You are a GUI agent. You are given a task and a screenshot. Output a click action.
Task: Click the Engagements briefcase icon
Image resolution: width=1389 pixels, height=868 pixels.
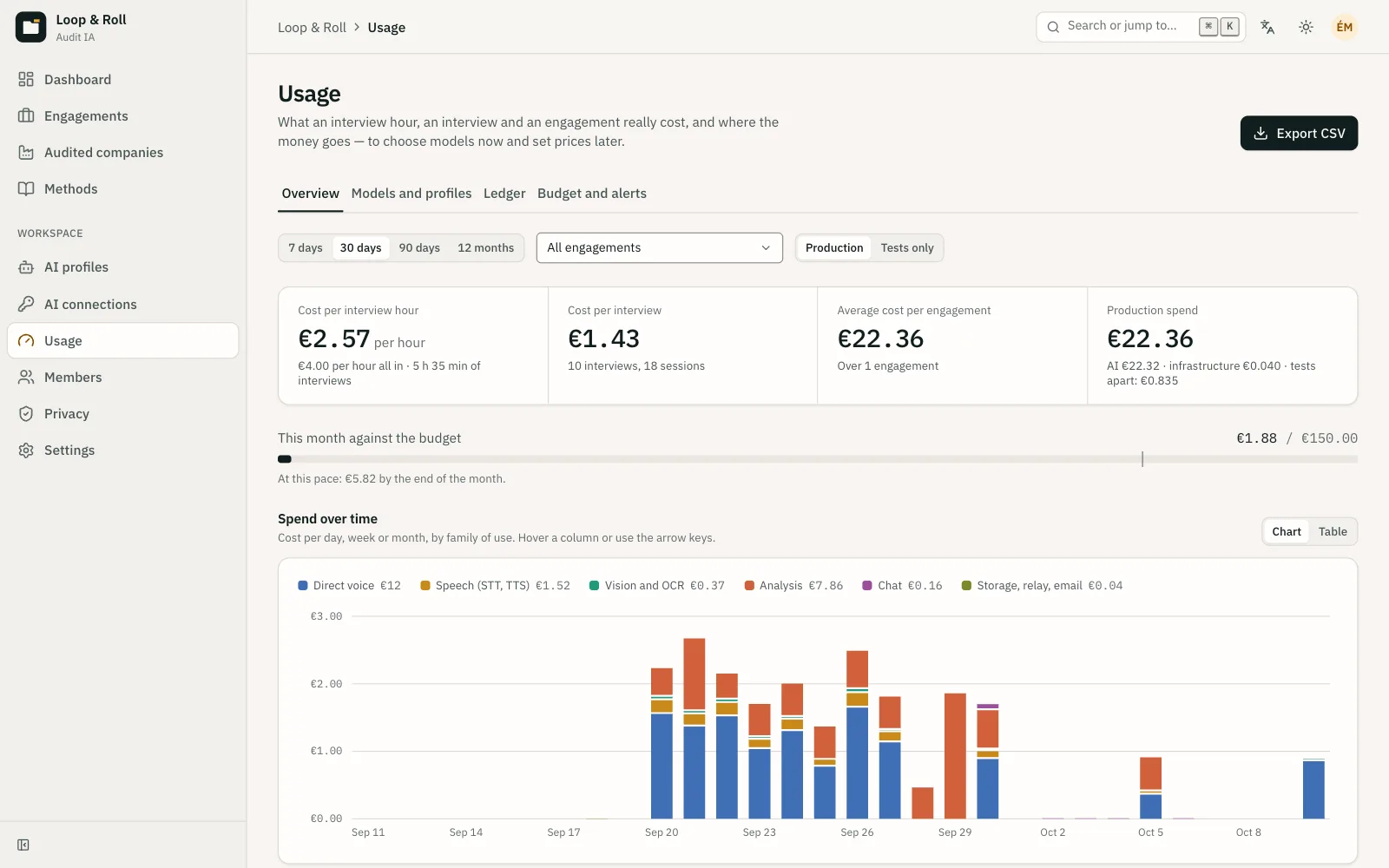click(x=26, y=115)
